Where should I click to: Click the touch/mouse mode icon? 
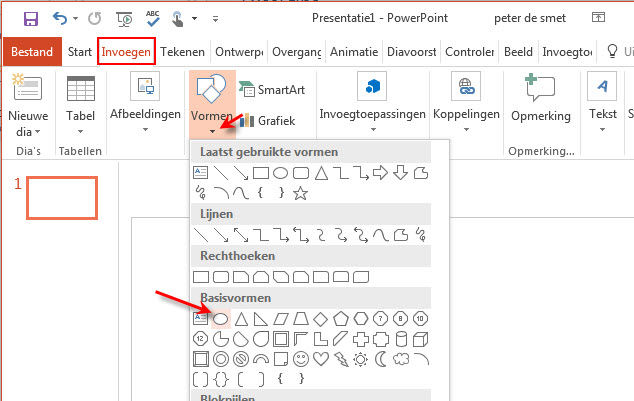click(x=178, y=19)
